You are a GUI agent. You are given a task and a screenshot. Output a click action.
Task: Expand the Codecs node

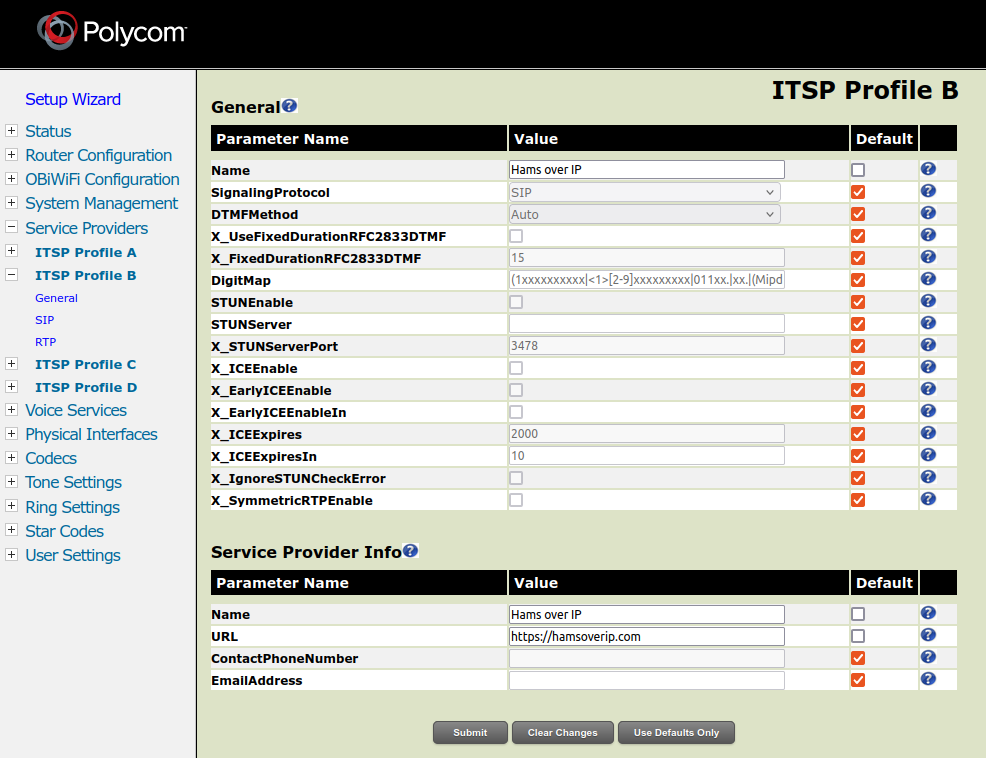[11, 457]
